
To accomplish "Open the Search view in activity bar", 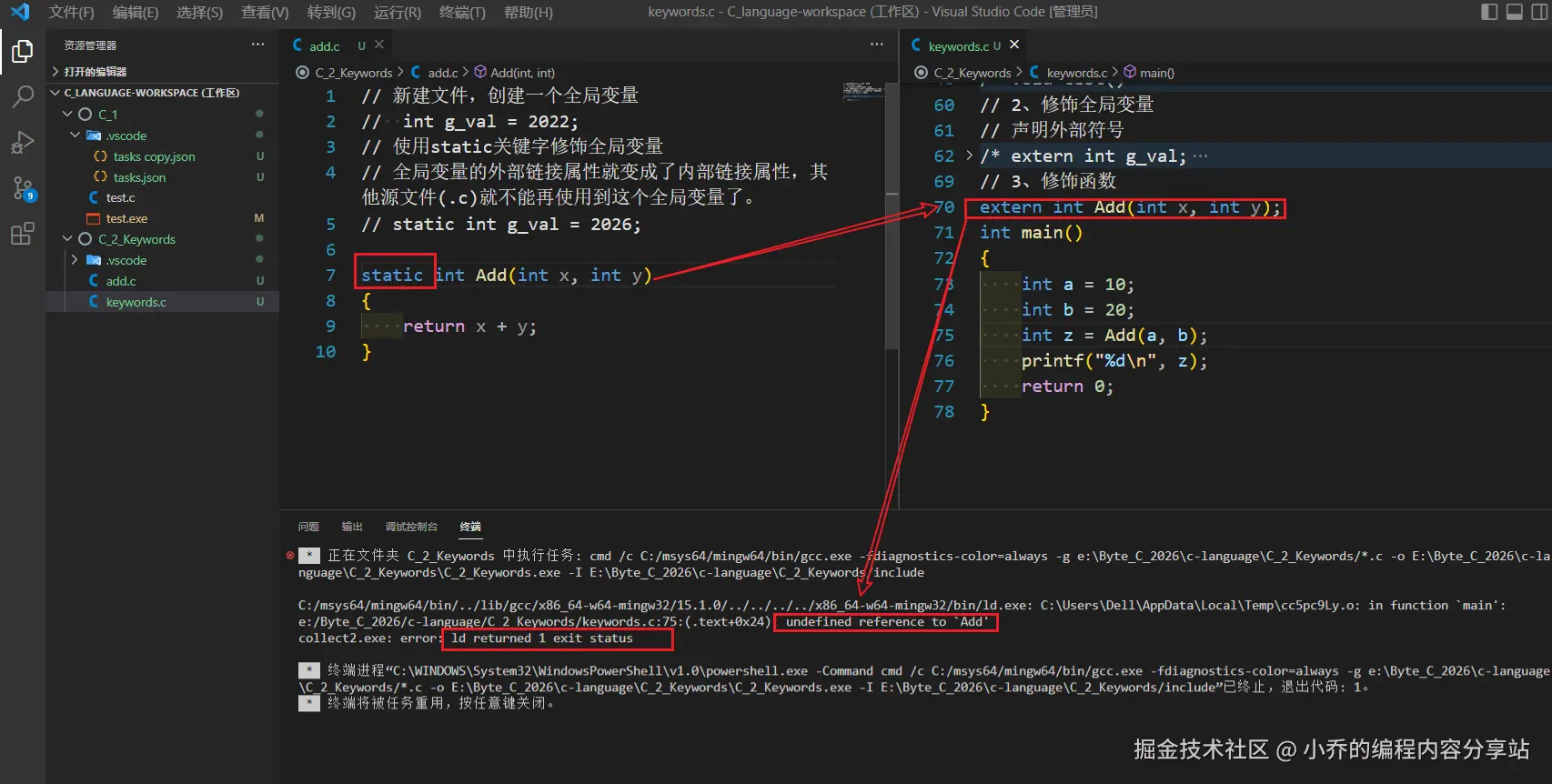I will pyautogui.click(x=22, y=96).
